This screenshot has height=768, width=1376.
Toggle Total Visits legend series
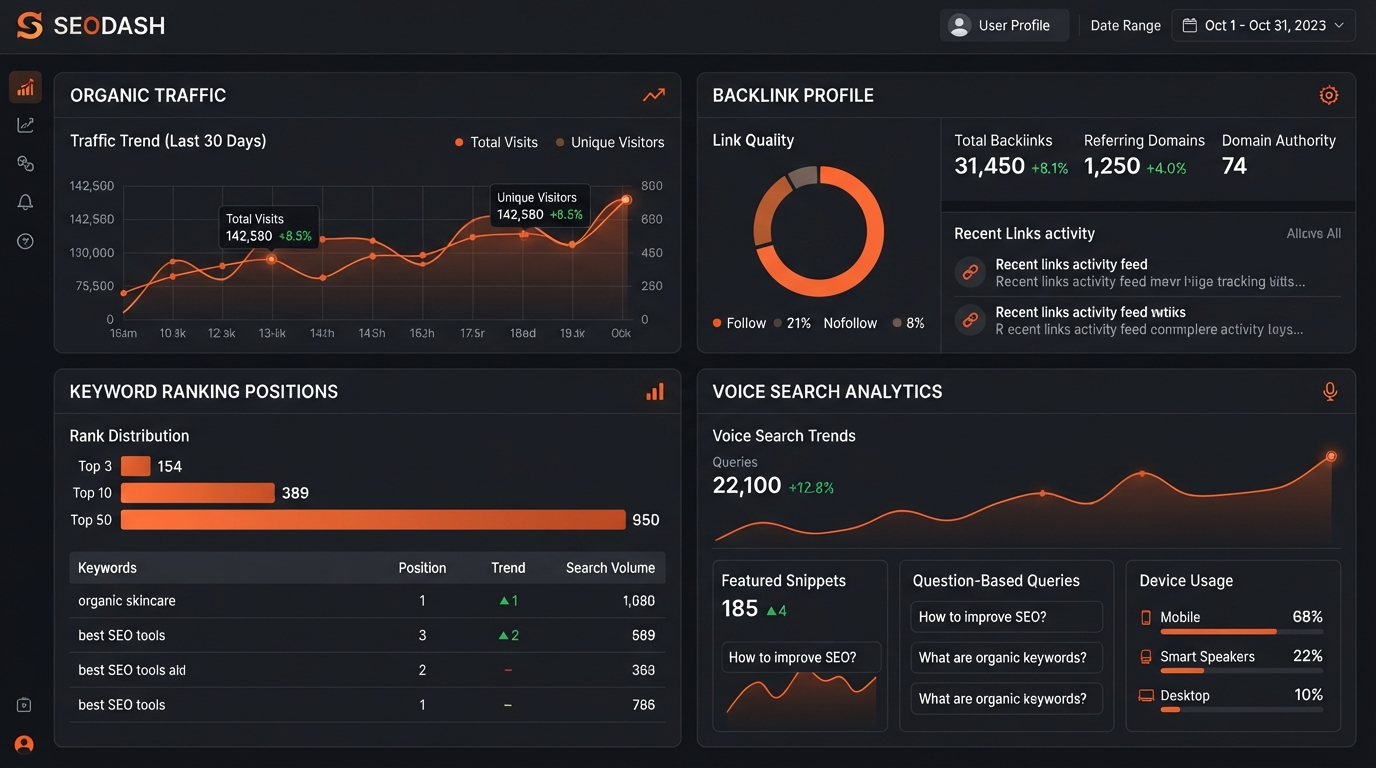[496, 142]
